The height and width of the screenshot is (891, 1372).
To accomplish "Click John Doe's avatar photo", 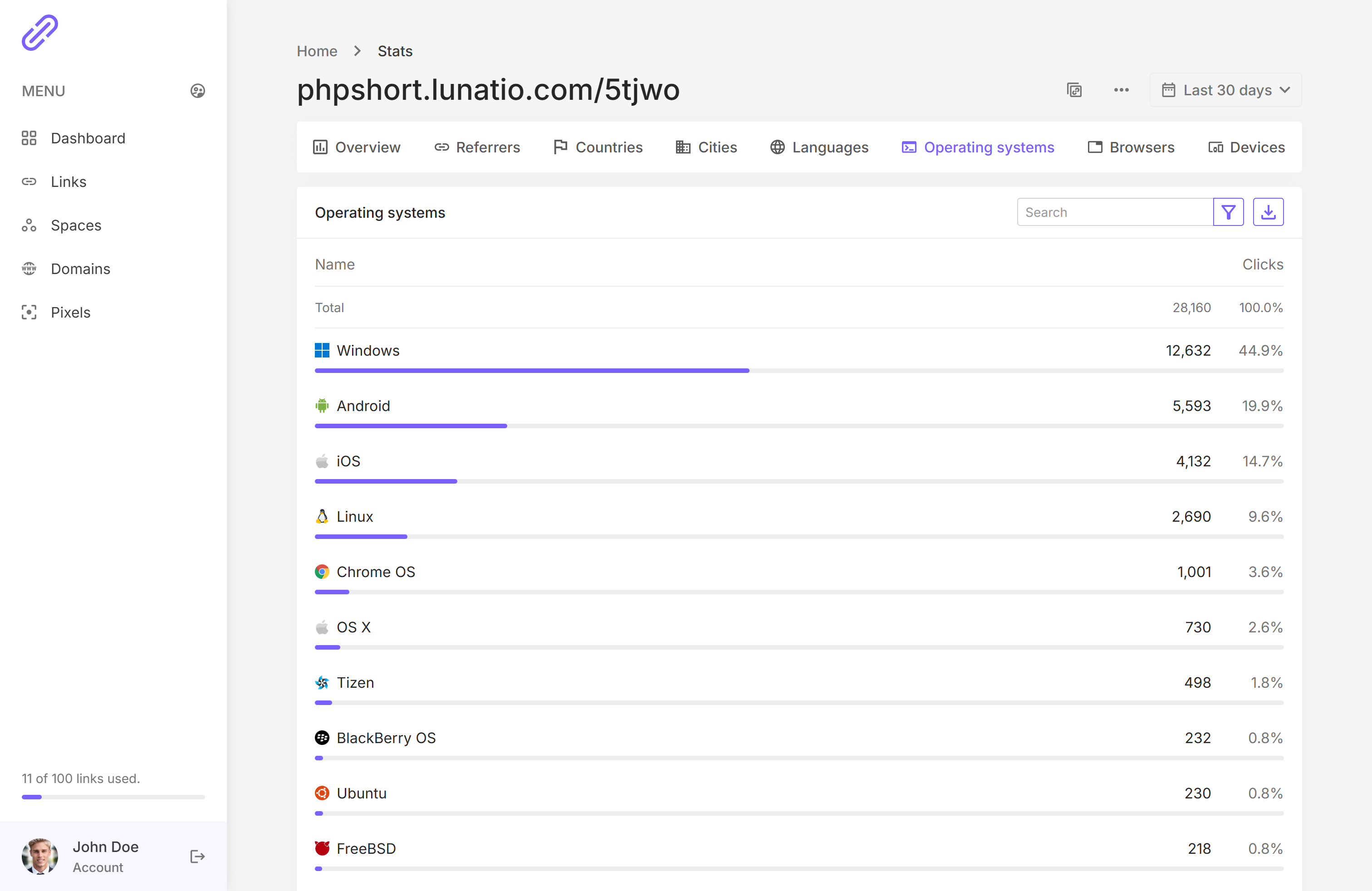I will point(40,856).
